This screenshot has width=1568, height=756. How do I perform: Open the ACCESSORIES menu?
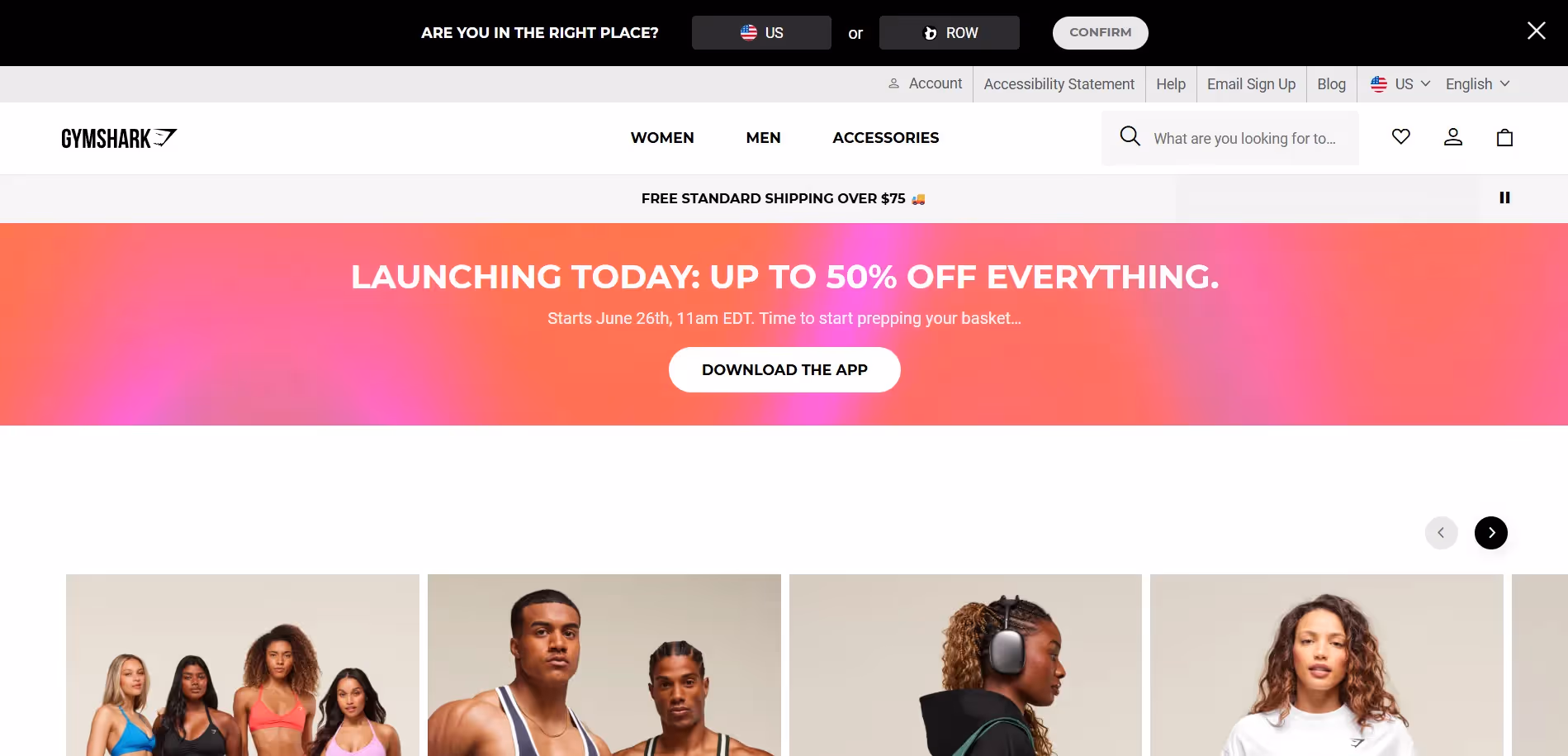point(885,138)
